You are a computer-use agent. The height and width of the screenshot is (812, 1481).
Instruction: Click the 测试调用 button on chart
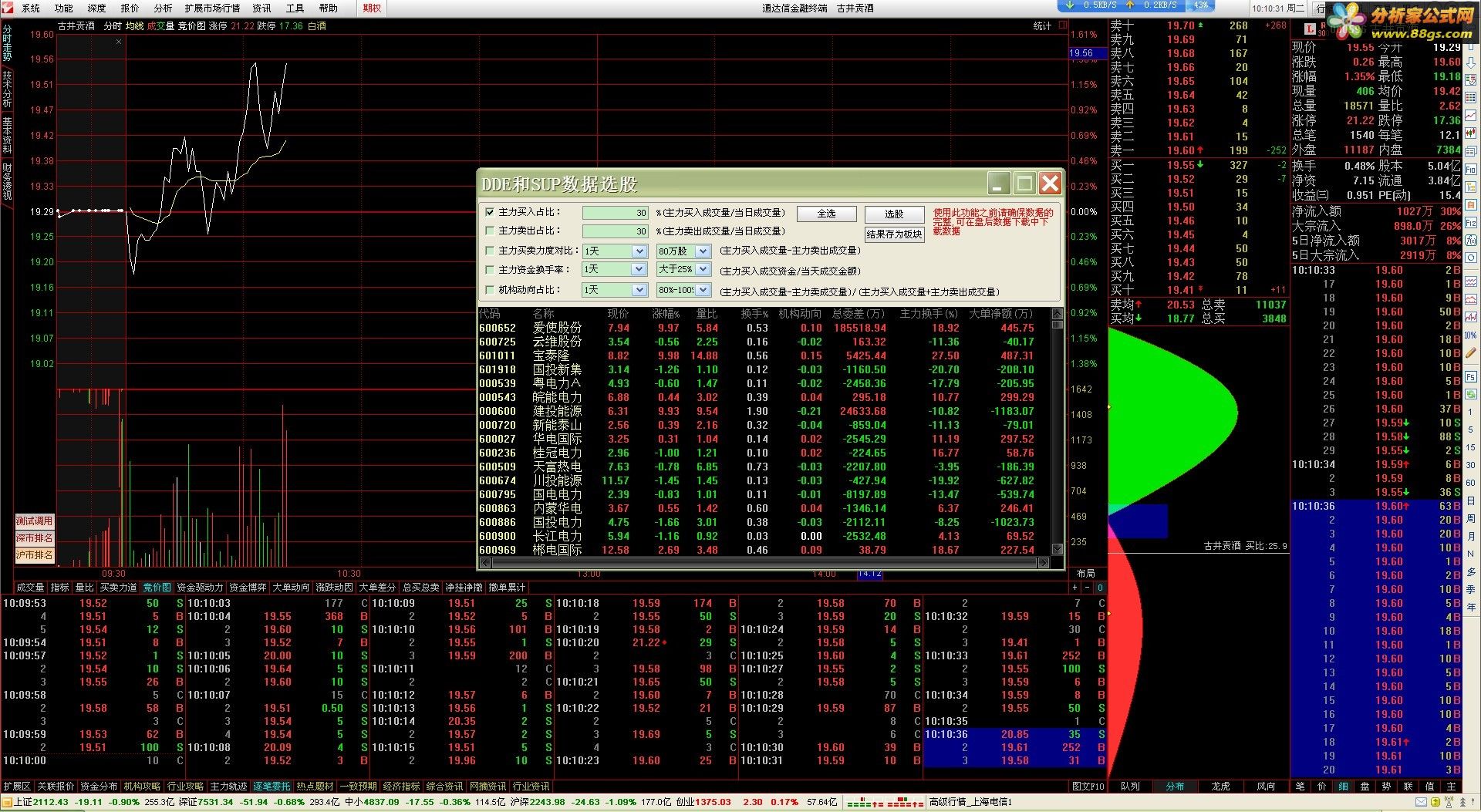pyautogui.click(x=35, y=521)
